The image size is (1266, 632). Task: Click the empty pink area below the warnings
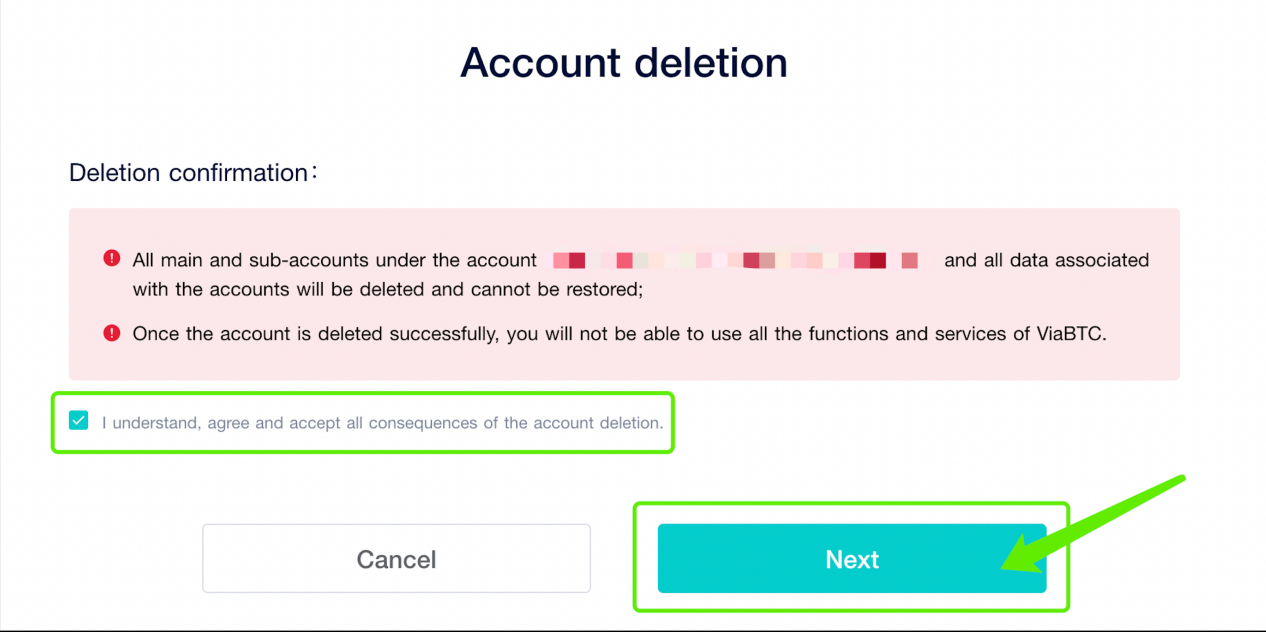click(x=624, y=364)
